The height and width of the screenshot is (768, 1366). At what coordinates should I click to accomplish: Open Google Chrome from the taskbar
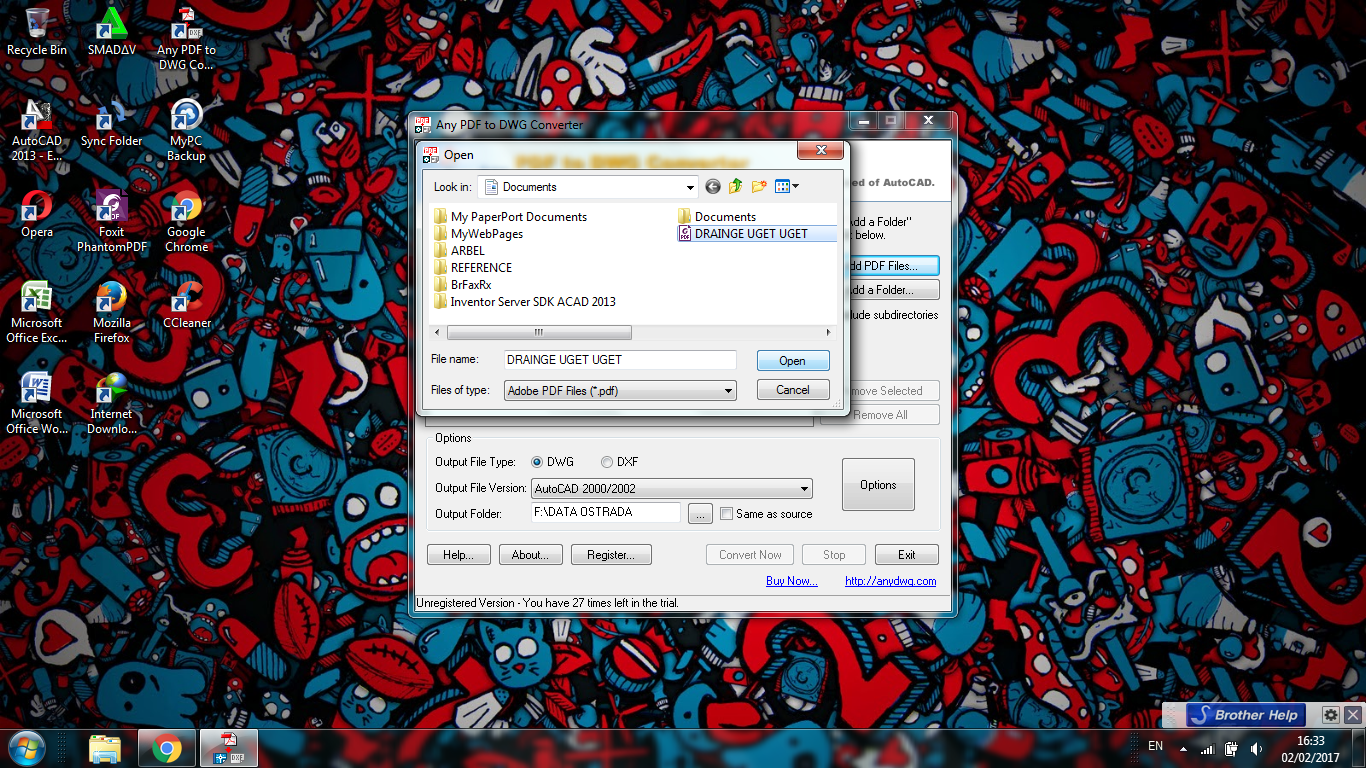click(x=166, y=747)
